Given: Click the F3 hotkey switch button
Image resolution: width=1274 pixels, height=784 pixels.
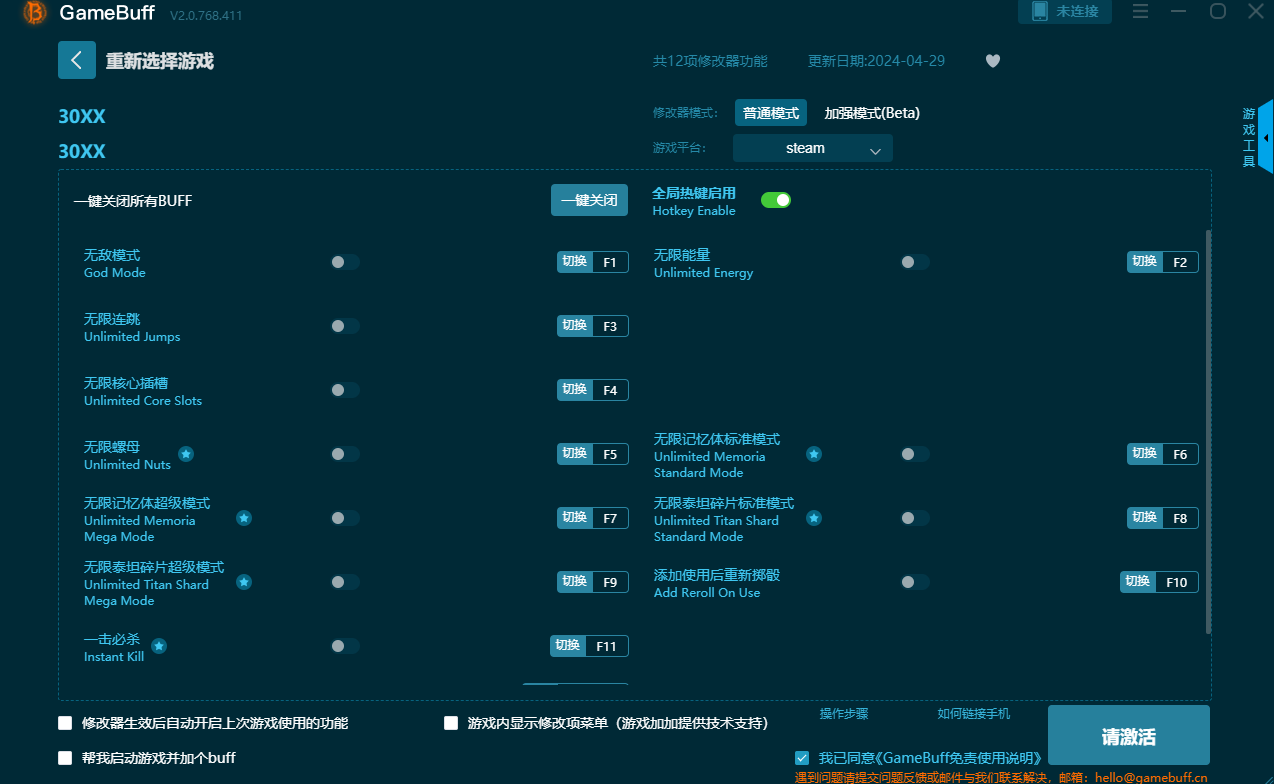Looking at the screenshot, I should pyautogui.click(x=593, y=326).
